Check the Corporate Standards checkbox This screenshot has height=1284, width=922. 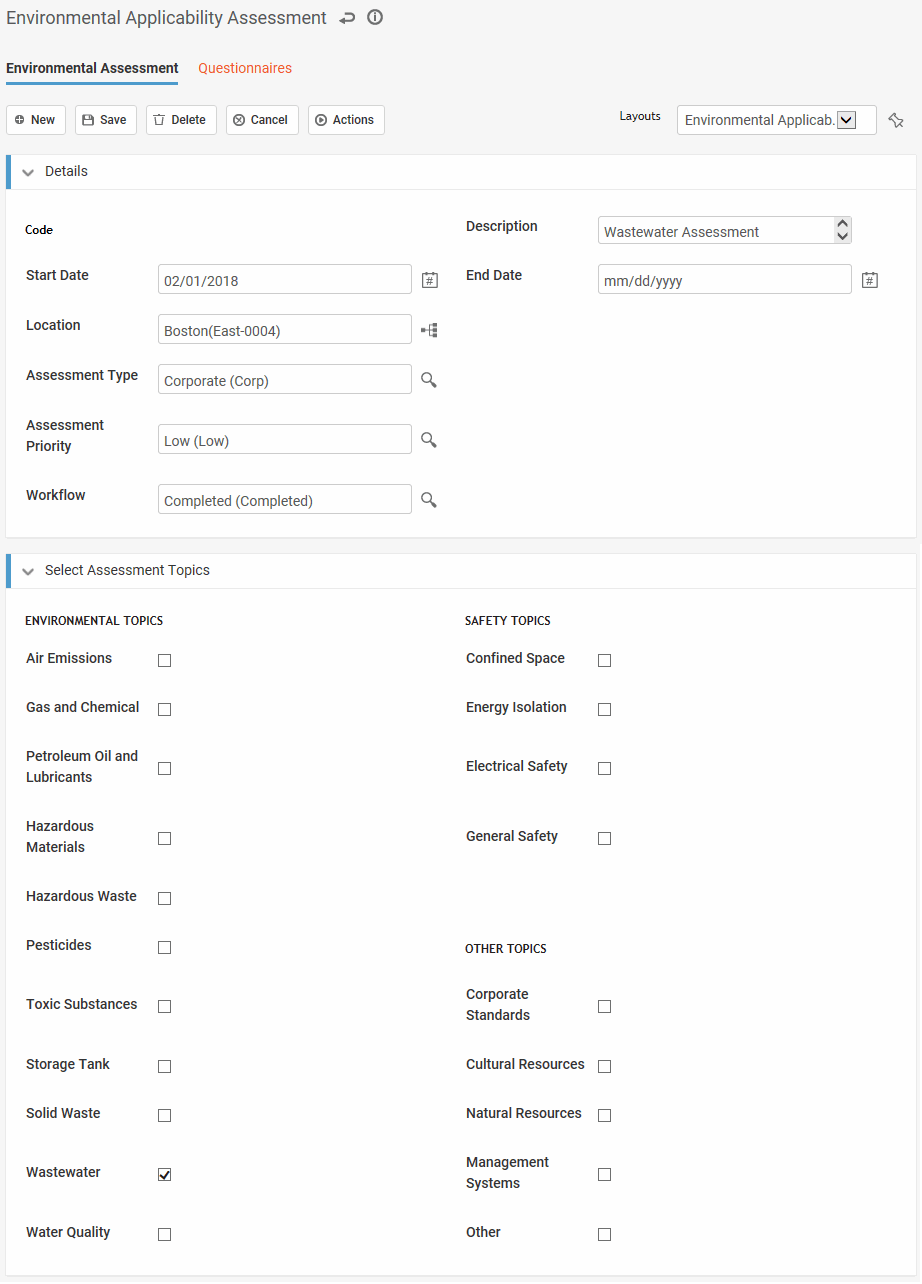605,1006
